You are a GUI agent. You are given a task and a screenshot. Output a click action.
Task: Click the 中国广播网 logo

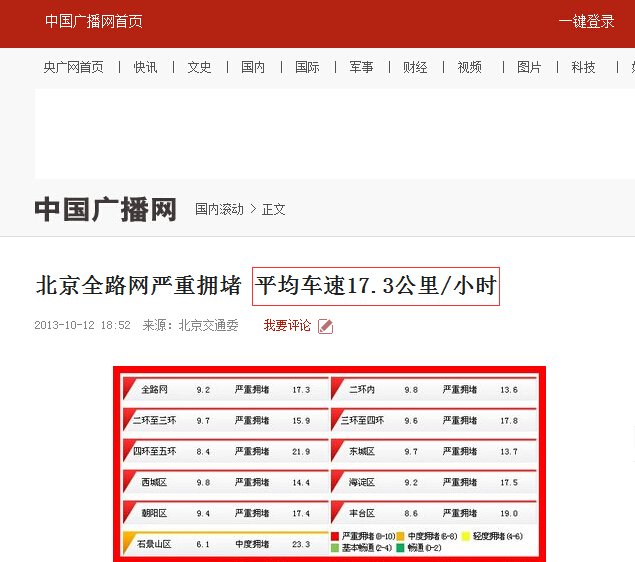coord(106,209)
